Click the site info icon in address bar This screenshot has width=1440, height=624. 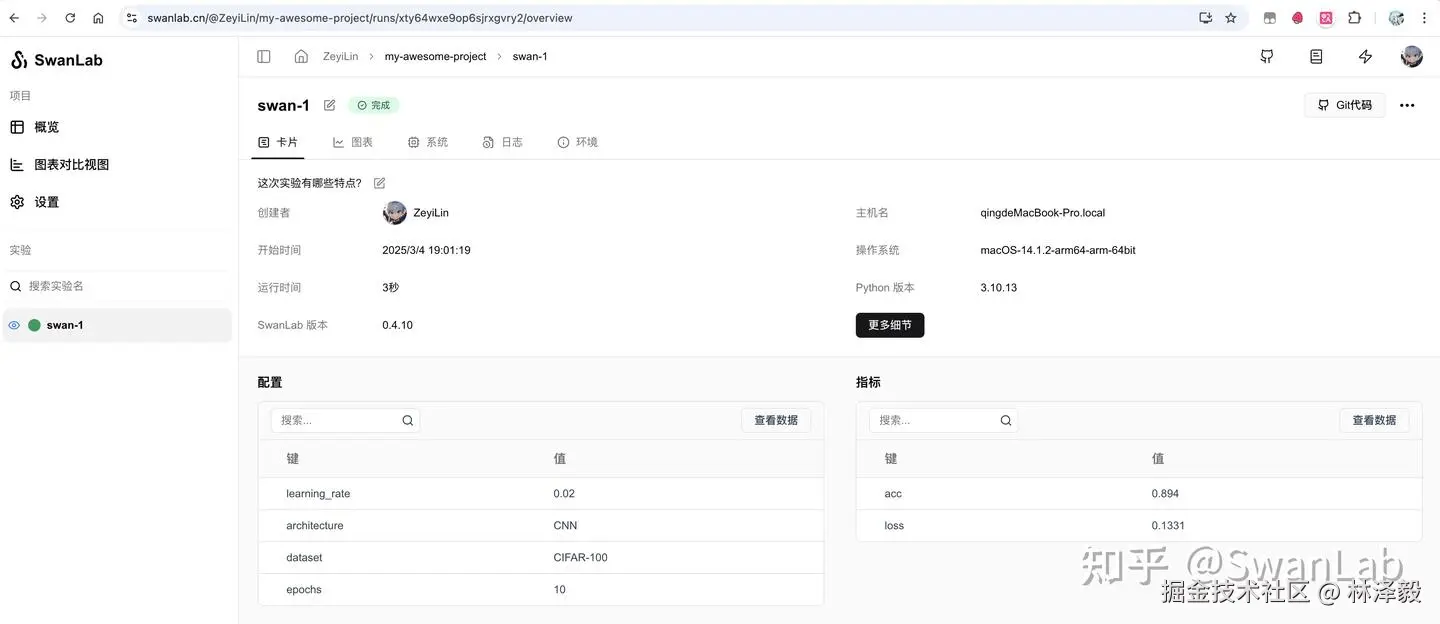132,18
